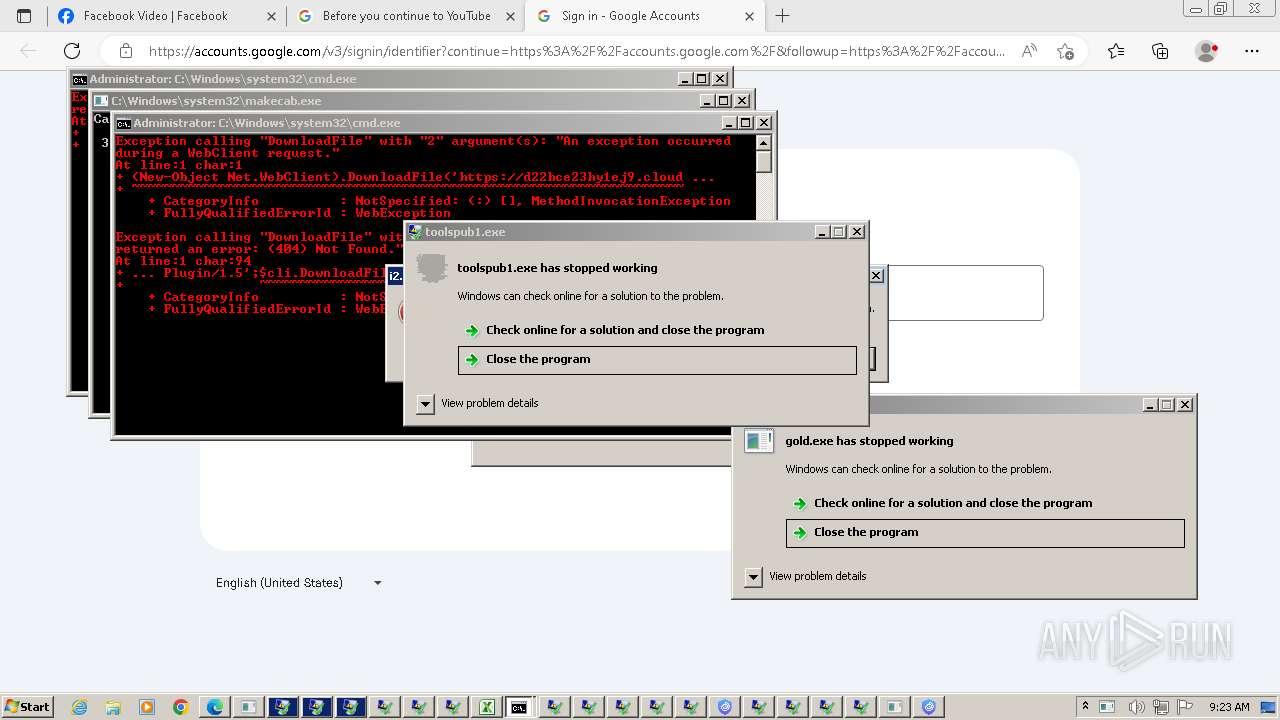Image resolution: width=1280 pixels, height=720 pixels.
Task: Click the browser address bar URL
Action: (x=577, y=51)
